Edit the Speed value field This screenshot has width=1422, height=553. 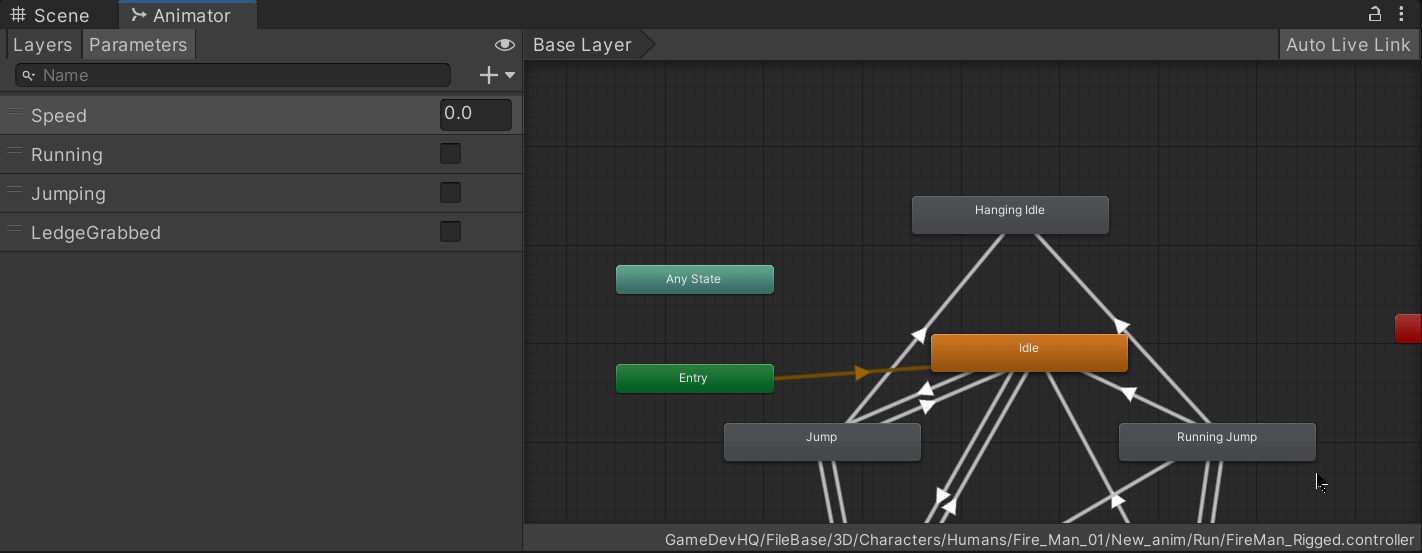click(475, 114)
